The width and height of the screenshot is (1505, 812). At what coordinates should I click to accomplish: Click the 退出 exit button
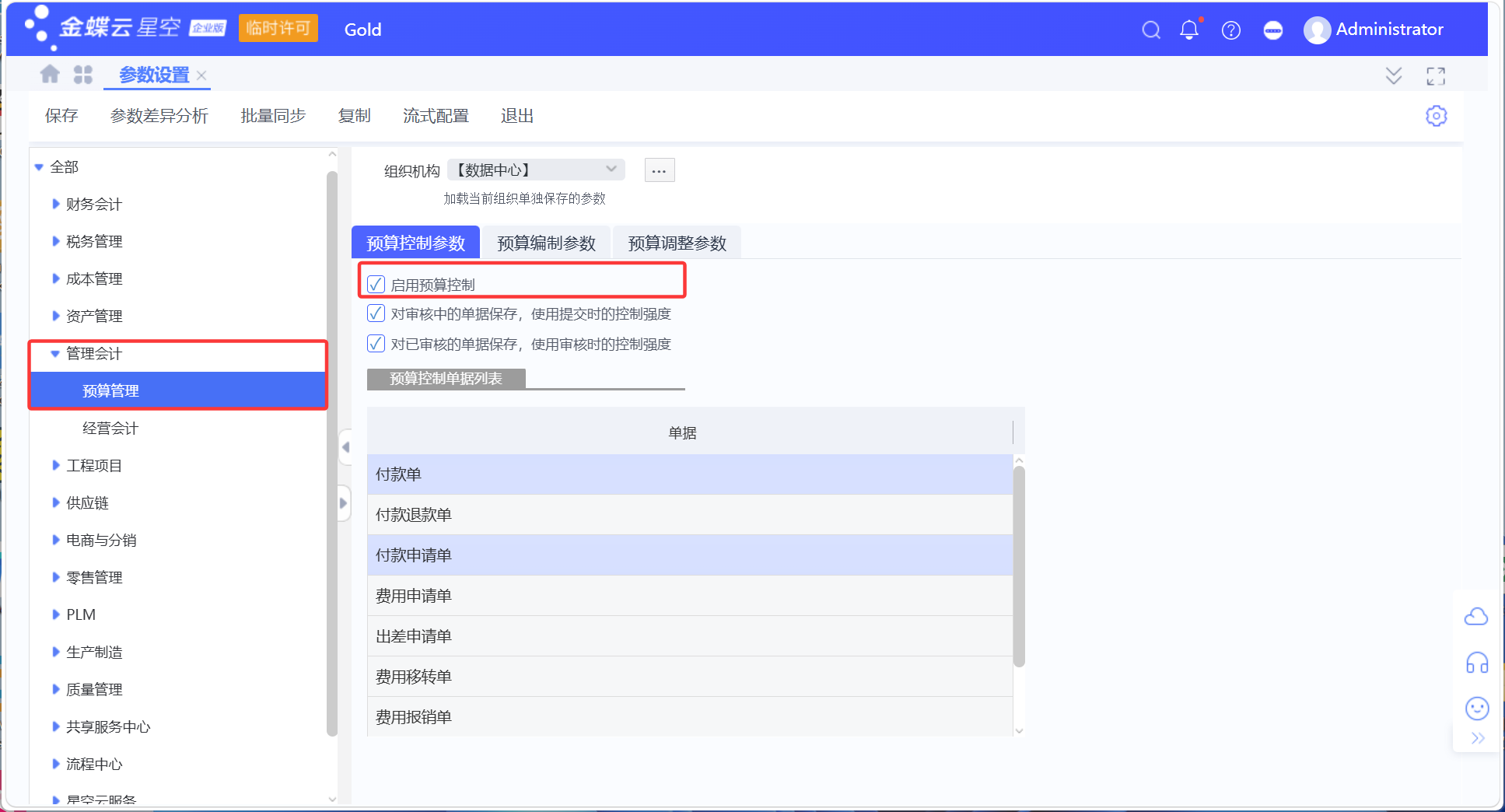coord(516,115)
